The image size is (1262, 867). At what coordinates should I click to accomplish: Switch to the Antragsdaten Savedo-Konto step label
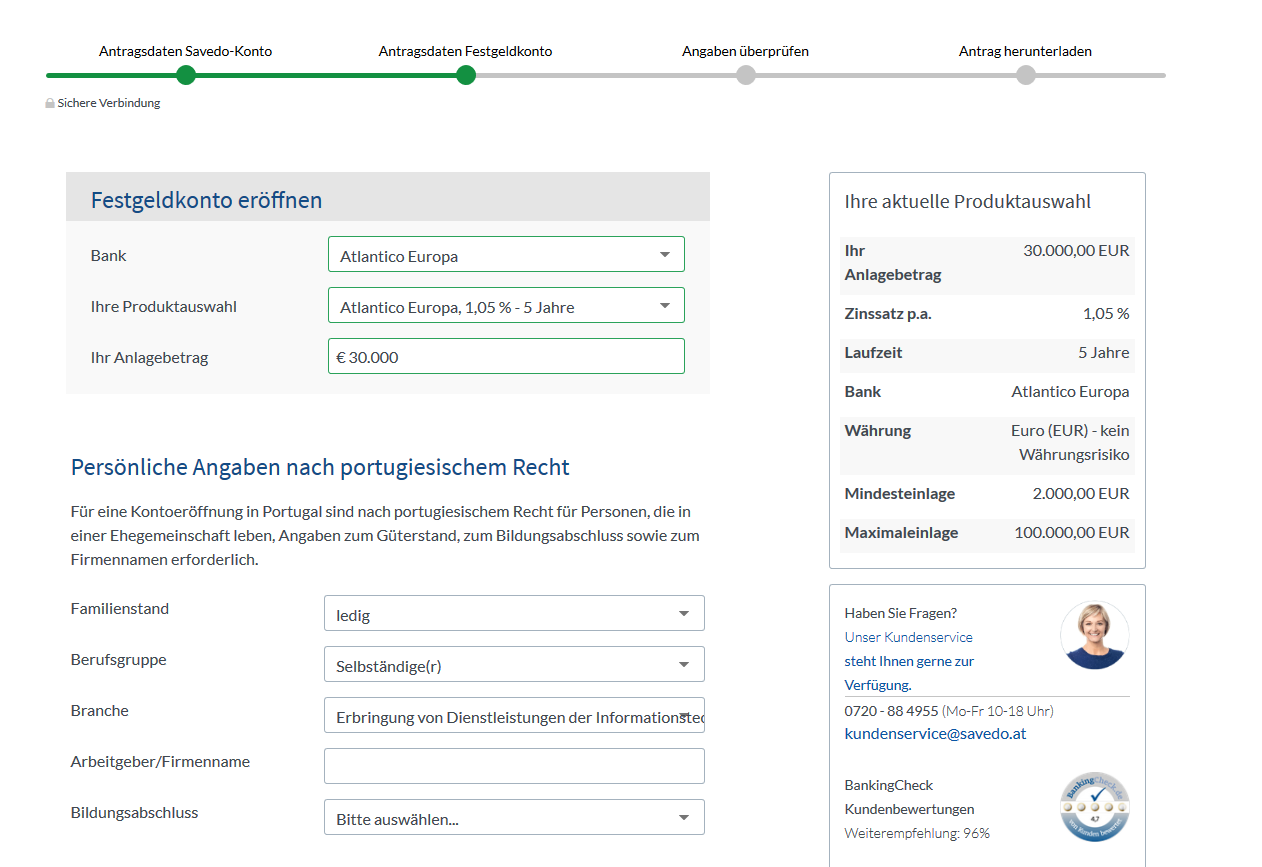(x=184, y=50)
